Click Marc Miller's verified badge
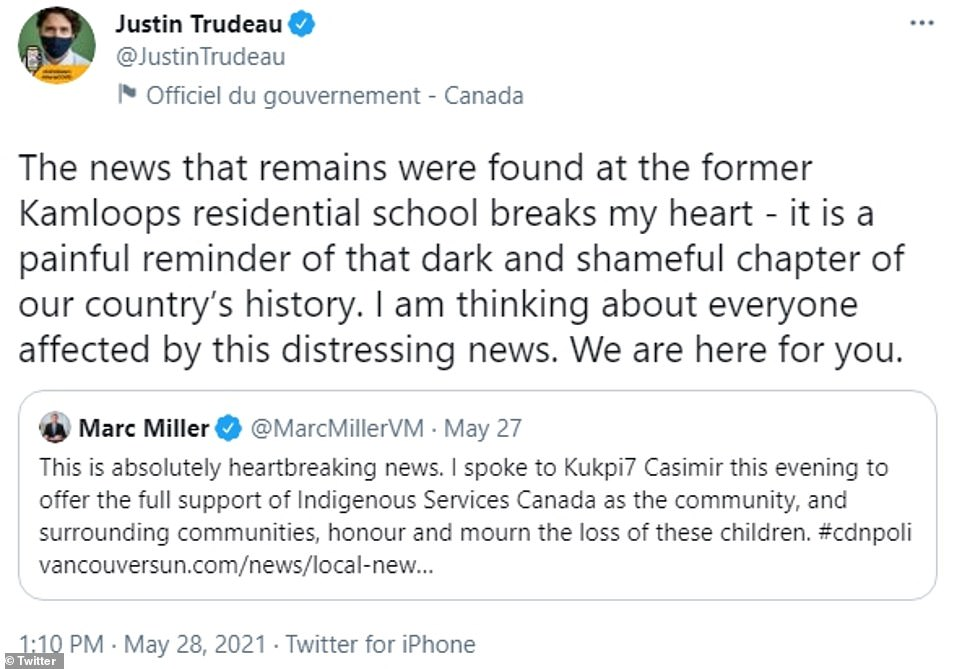Screen dimensions: 962x669 [x=229, y=429]
